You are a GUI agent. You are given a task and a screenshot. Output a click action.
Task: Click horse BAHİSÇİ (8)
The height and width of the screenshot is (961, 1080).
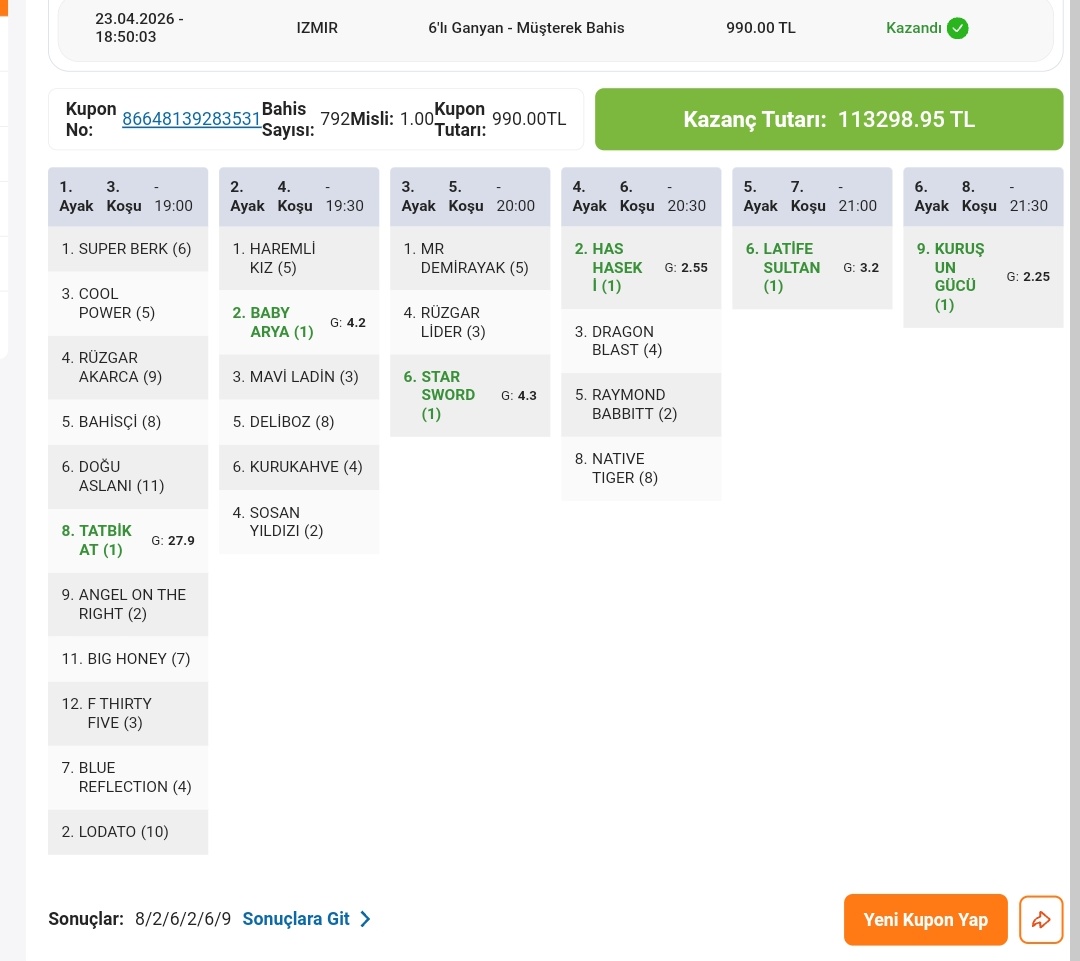tap(128, 422)
